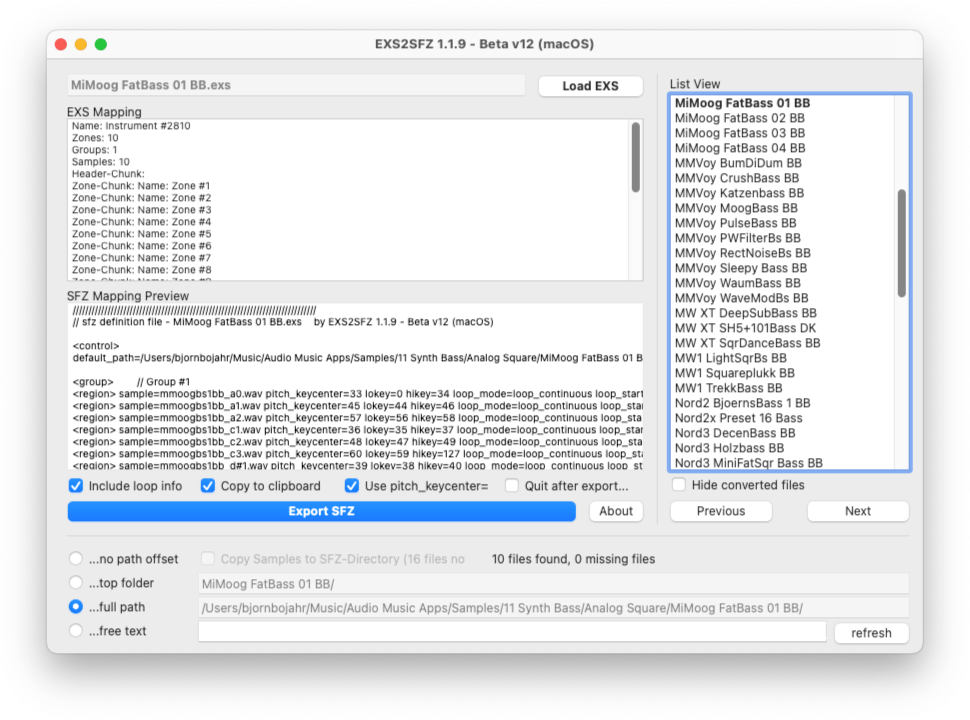
Task: Toggle the Include loop info checkbox
Action: click(76, 486)
